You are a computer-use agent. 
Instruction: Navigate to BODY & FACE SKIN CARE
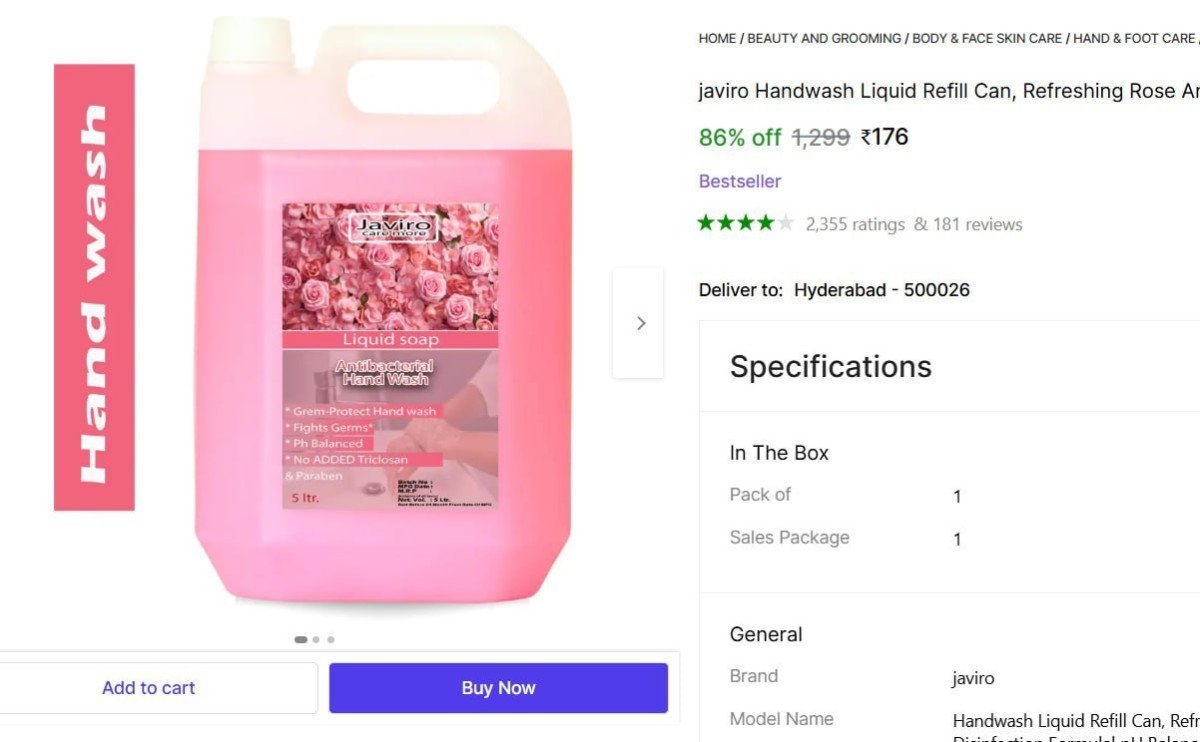987,38
